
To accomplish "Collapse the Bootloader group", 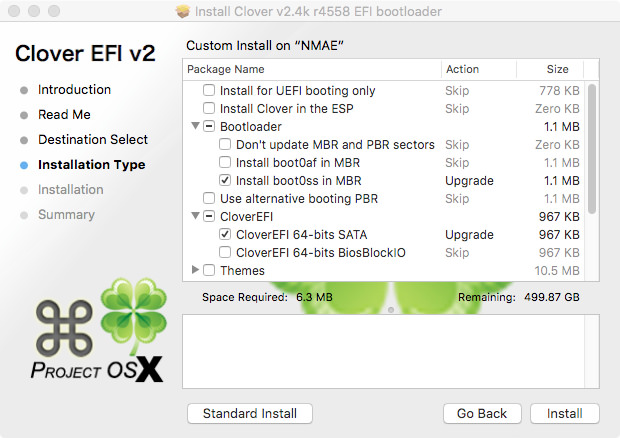I will tap(195, 126).
